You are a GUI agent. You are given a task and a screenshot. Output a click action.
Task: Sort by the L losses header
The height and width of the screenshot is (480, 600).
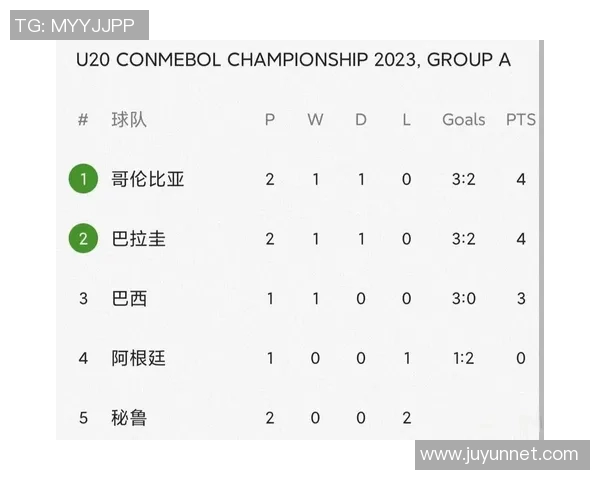(x=406, y=120)
